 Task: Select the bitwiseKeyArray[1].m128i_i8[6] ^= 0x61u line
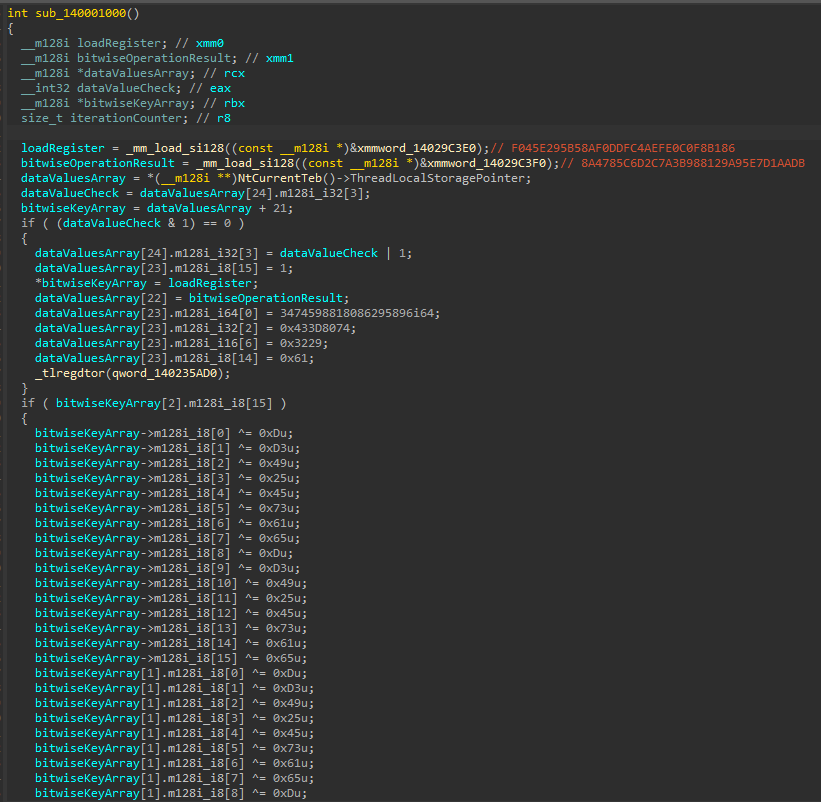point(174,763)
